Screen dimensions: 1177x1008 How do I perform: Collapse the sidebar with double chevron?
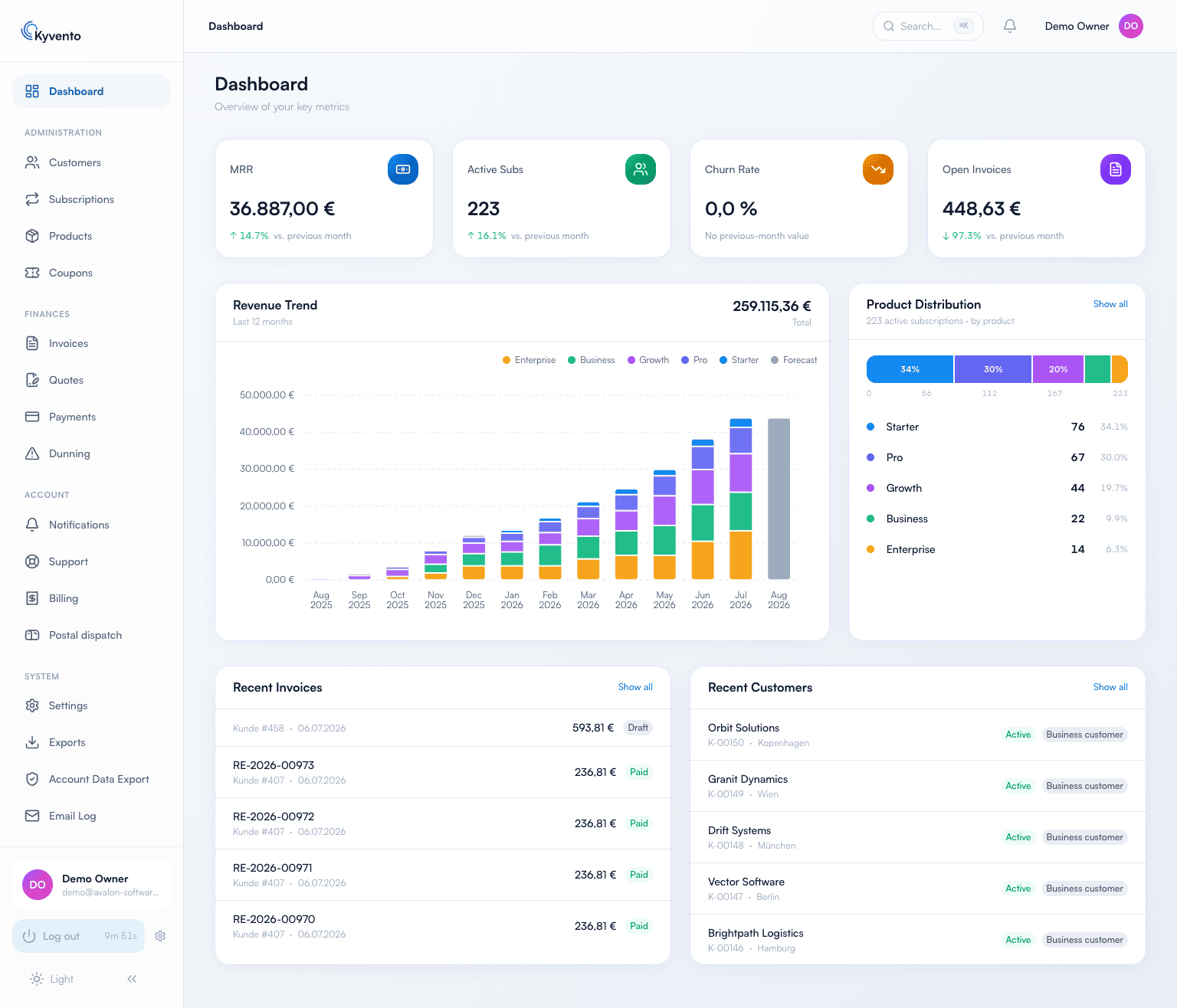click(132, 979)
